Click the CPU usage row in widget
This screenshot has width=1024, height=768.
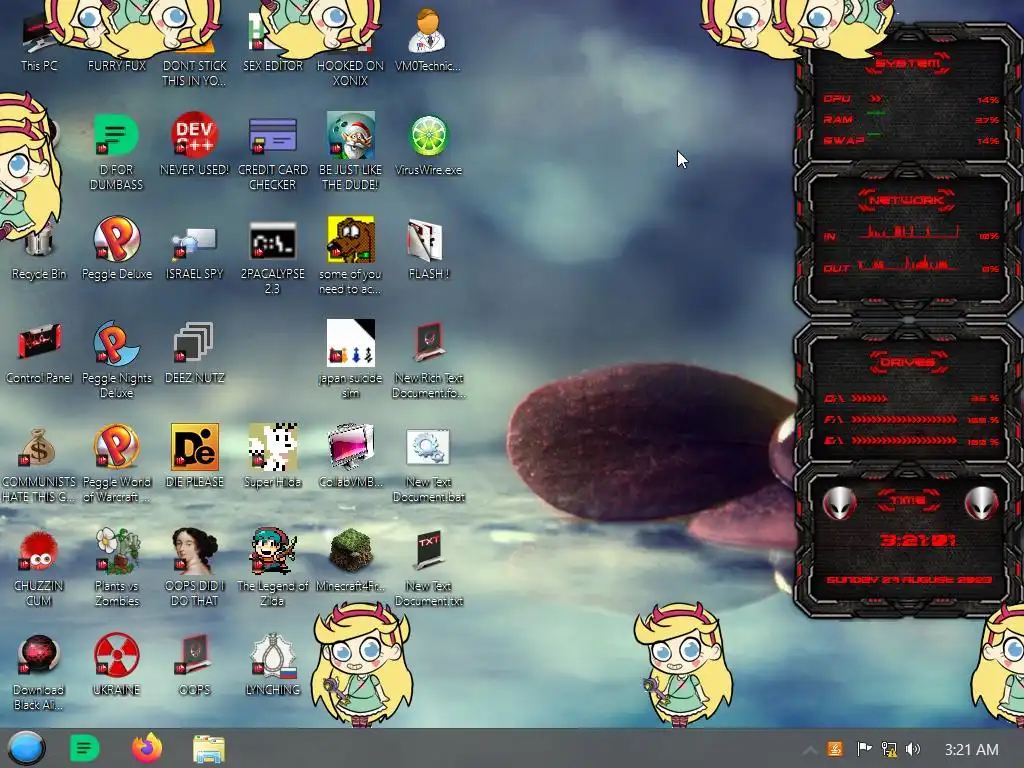(911, 99)
